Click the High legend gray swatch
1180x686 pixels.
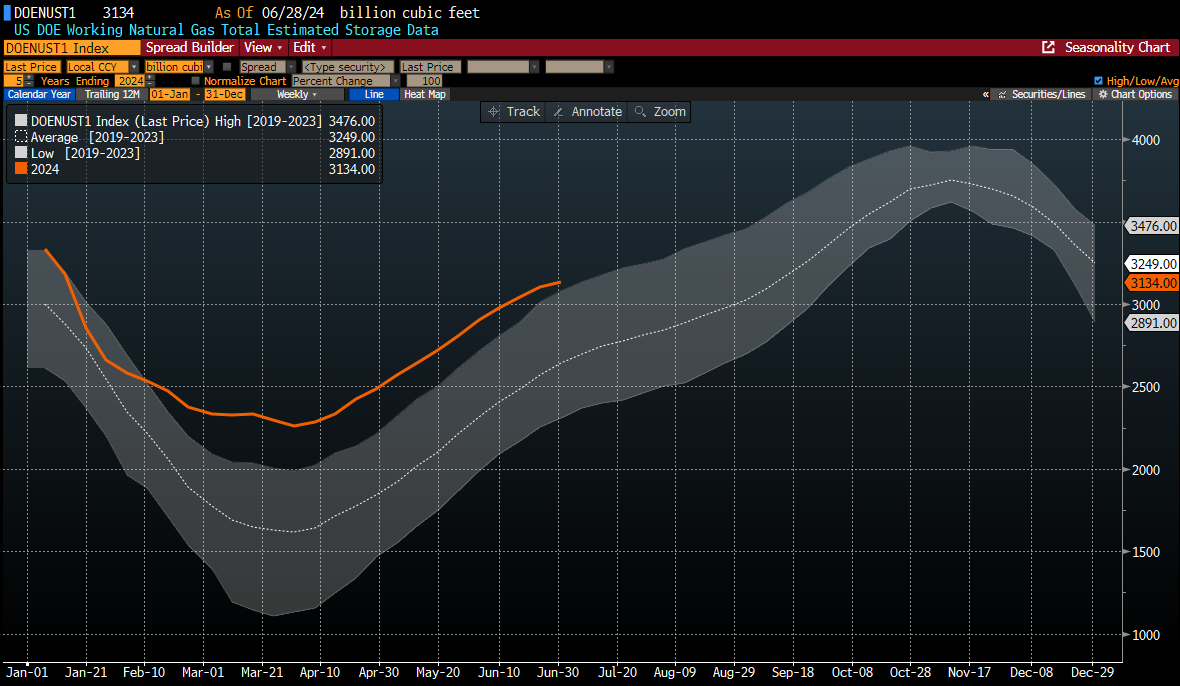(21, 120)
